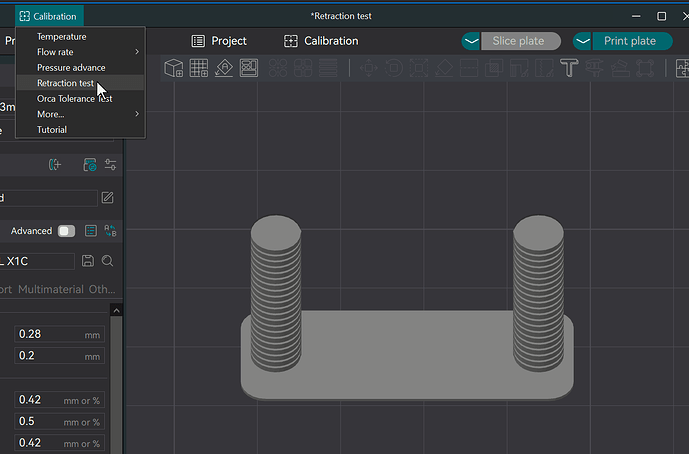Select the Seam painting tool
This screenshot has width=689, height=454.
point(544,68)
